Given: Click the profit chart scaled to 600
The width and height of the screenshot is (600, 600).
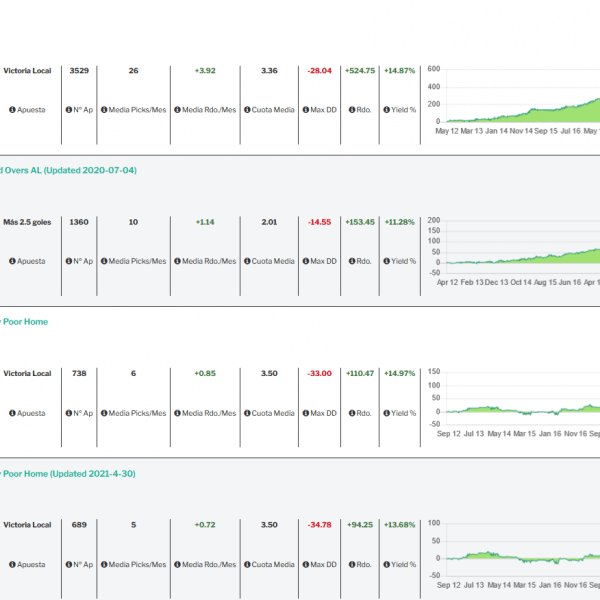Looking at the screenshot, I should pos(513,100).
